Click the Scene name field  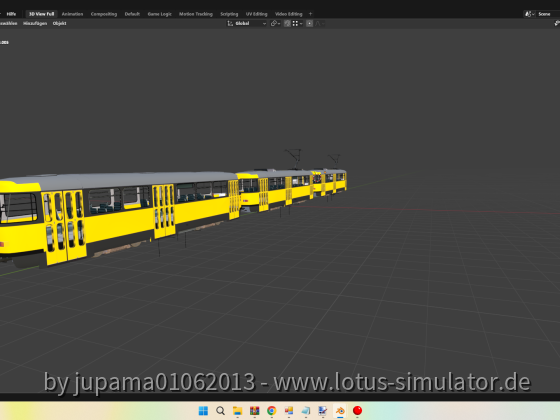tap(548, 14)
